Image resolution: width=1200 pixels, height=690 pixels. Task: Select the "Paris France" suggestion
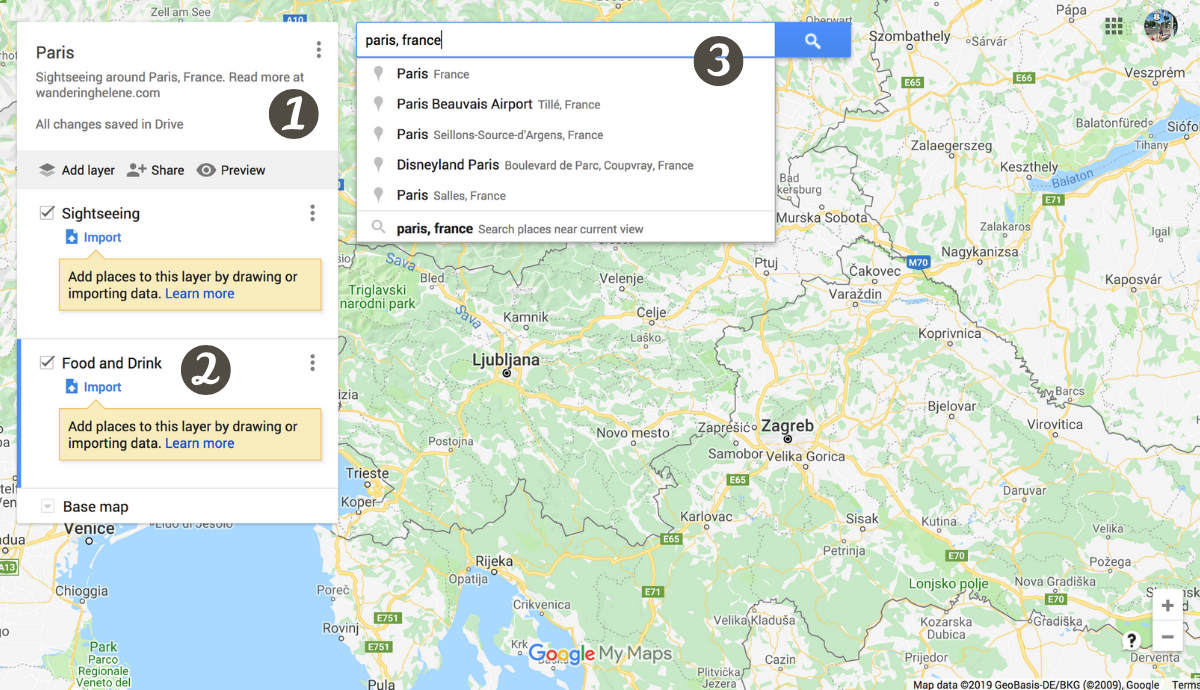coord(566,74)
